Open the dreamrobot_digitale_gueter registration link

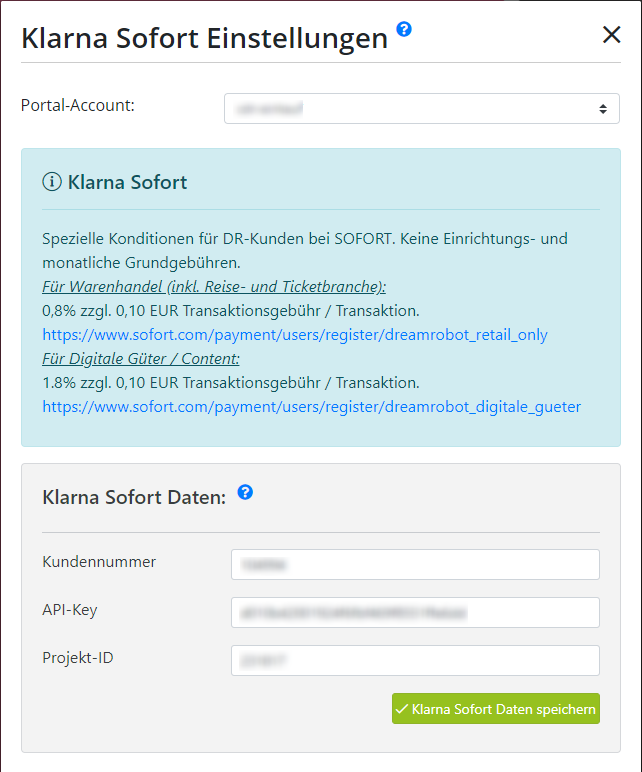click(312, 407)
